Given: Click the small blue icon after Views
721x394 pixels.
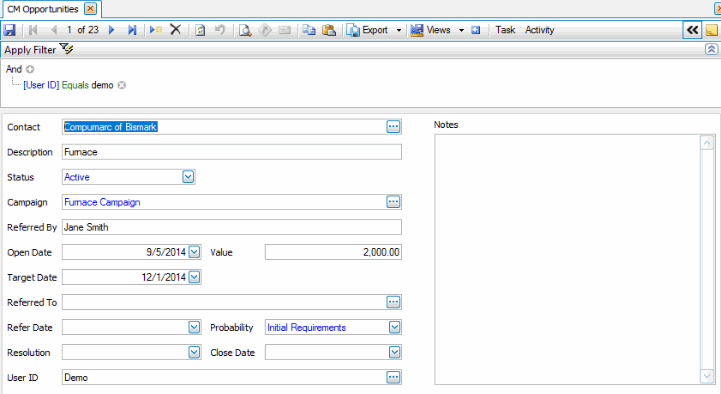Looking at the screenshot, I should tap(475, 30).
